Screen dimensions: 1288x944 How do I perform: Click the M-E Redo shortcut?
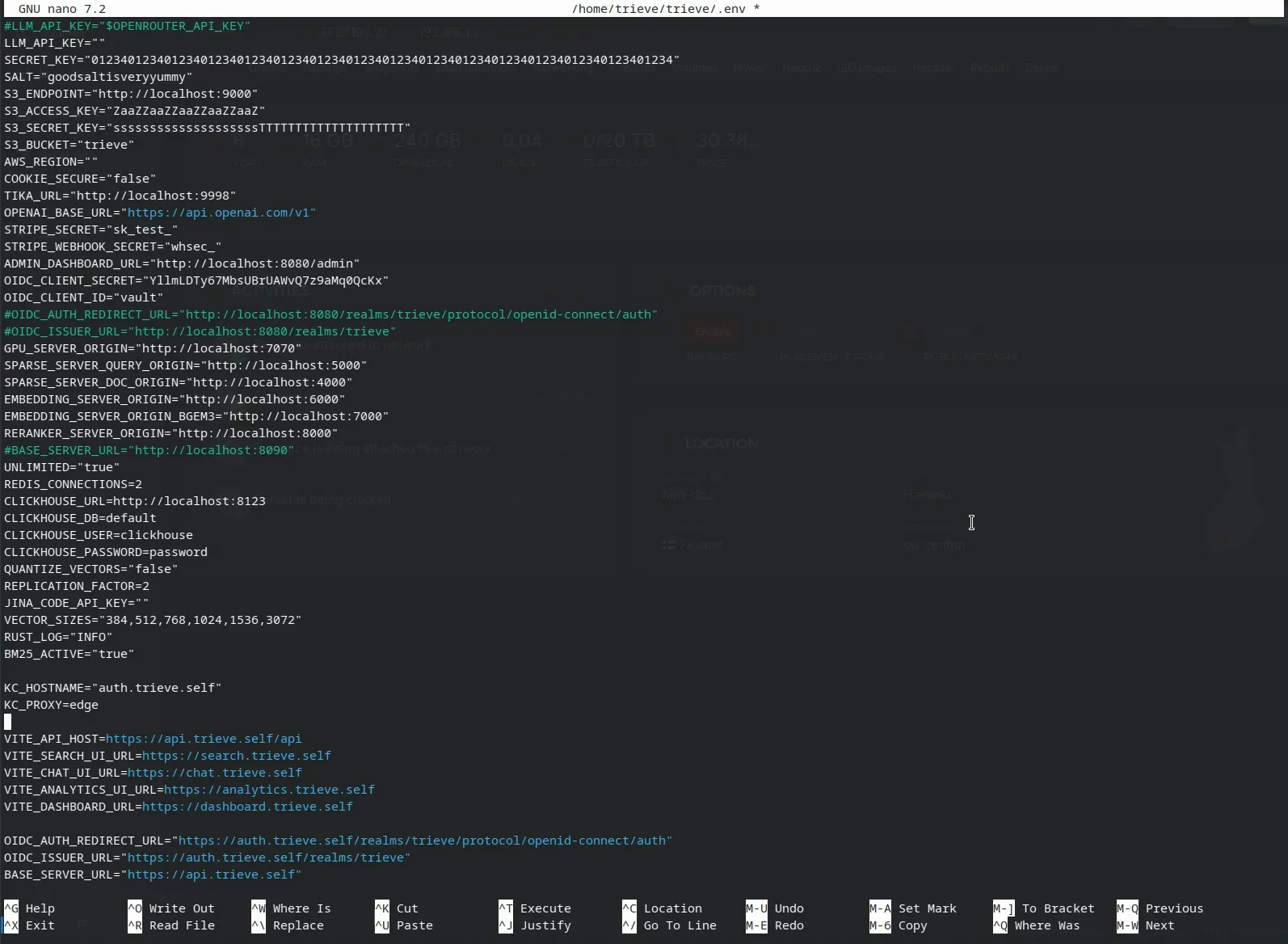775,925
